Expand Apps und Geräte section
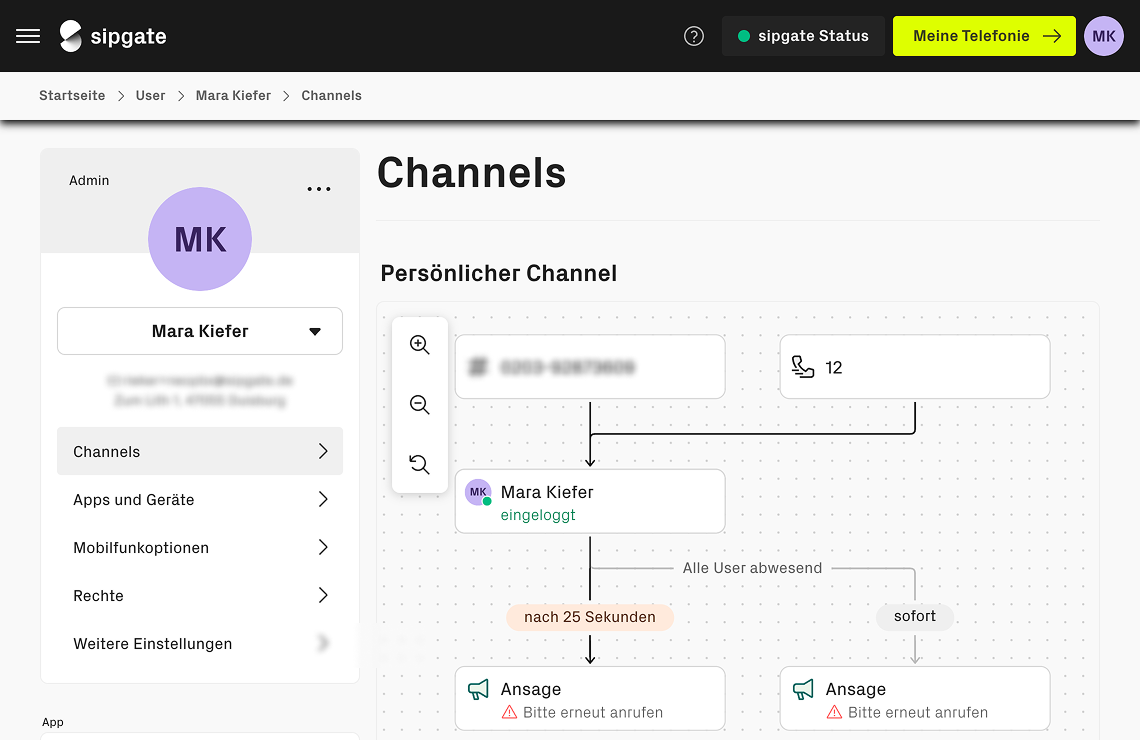 pos(200,499)
